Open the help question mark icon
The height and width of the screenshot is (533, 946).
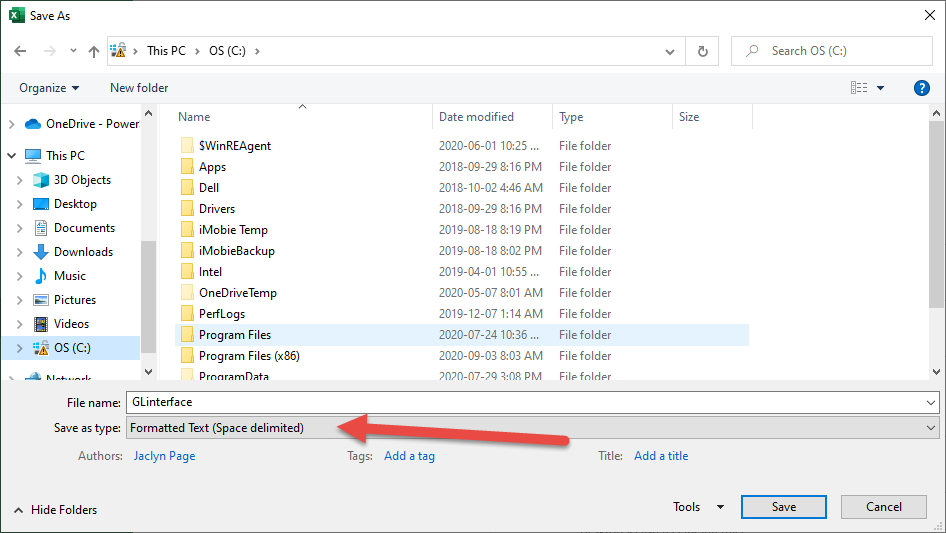click(x=922, y=88)
